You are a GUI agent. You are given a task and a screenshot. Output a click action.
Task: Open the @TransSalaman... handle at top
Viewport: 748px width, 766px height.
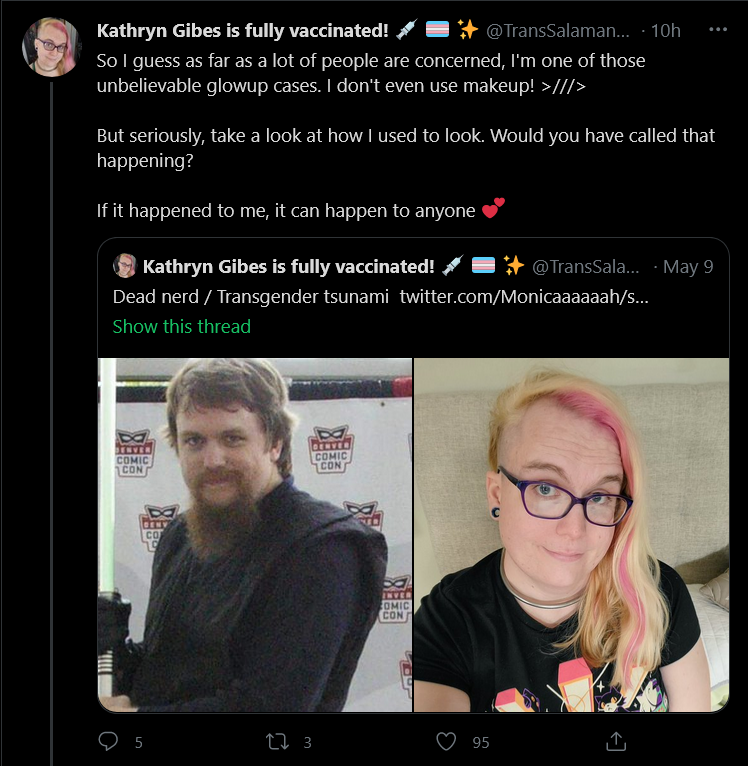(x=557, y=31)
